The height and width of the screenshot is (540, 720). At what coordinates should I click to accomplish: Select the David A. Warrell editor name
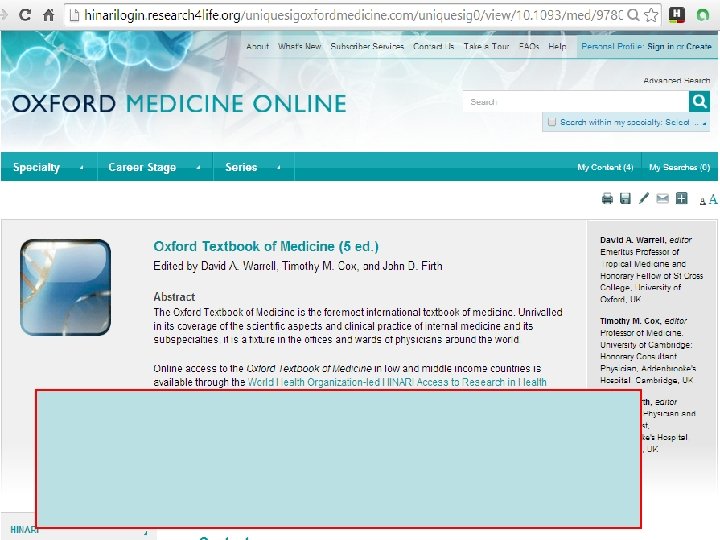(x=632, y=240)
